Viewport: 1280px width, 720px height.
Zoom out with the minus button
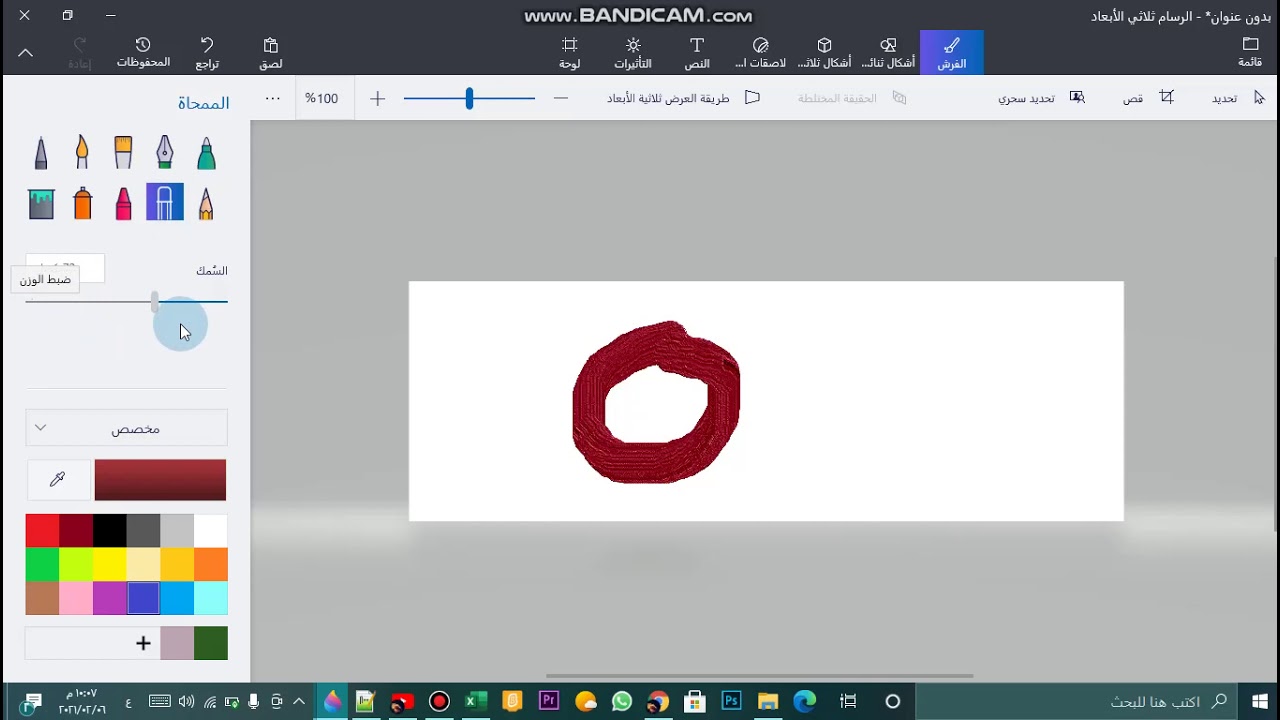coord(561,98)
